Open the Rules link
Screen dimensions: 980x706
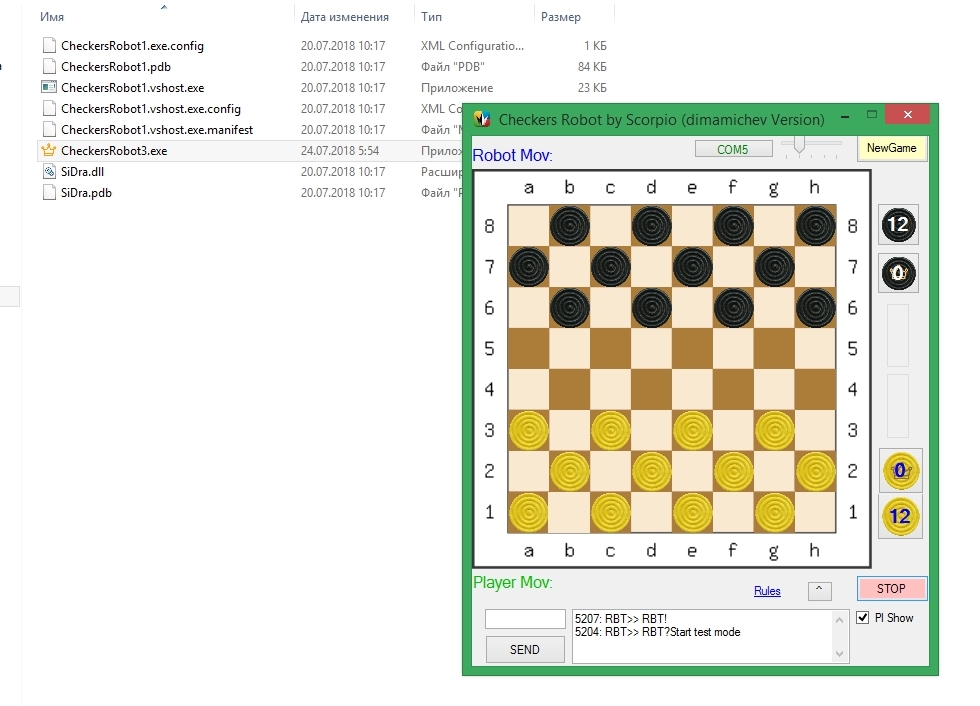click(767, 591)
